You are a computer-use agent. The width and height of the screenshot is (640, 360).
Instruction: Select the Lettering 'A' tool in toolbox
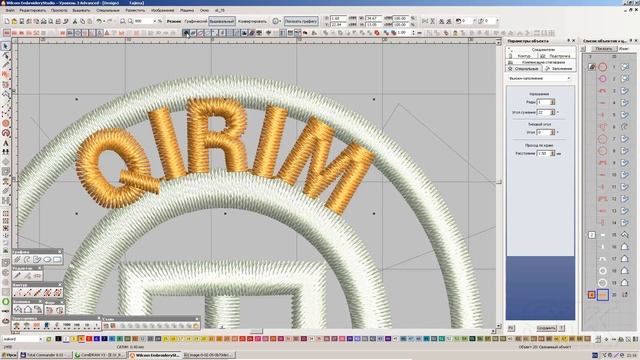[x=6, y=143]
